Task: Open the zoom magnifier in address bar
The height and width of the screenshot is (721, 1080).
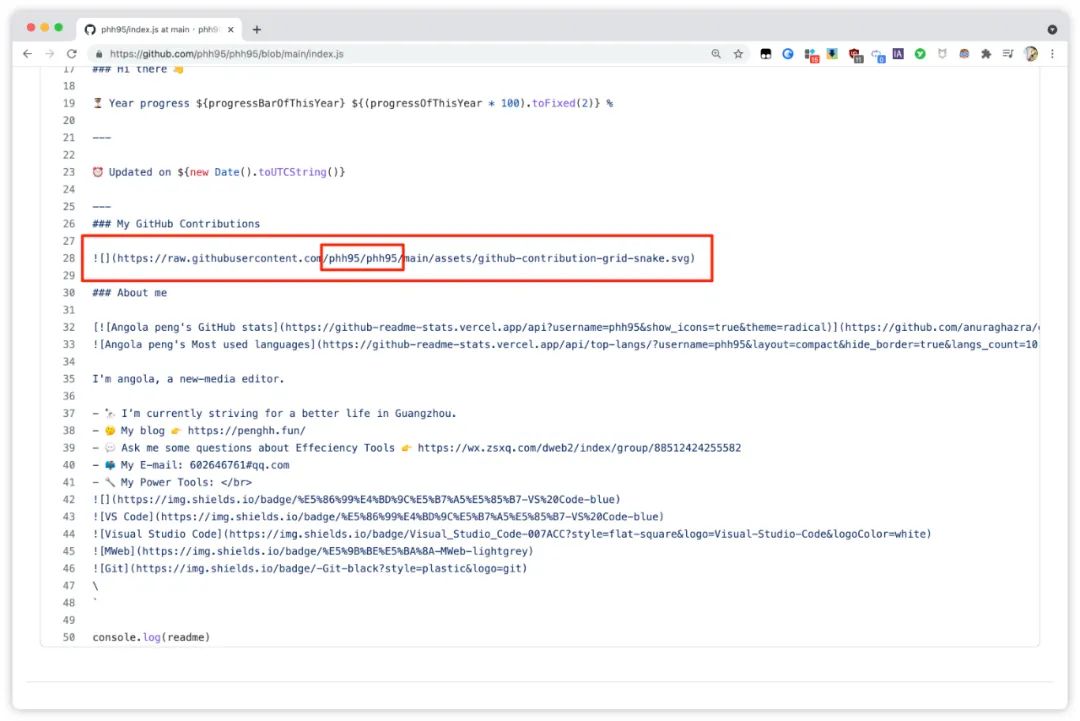Action: (x=716, y=54)
